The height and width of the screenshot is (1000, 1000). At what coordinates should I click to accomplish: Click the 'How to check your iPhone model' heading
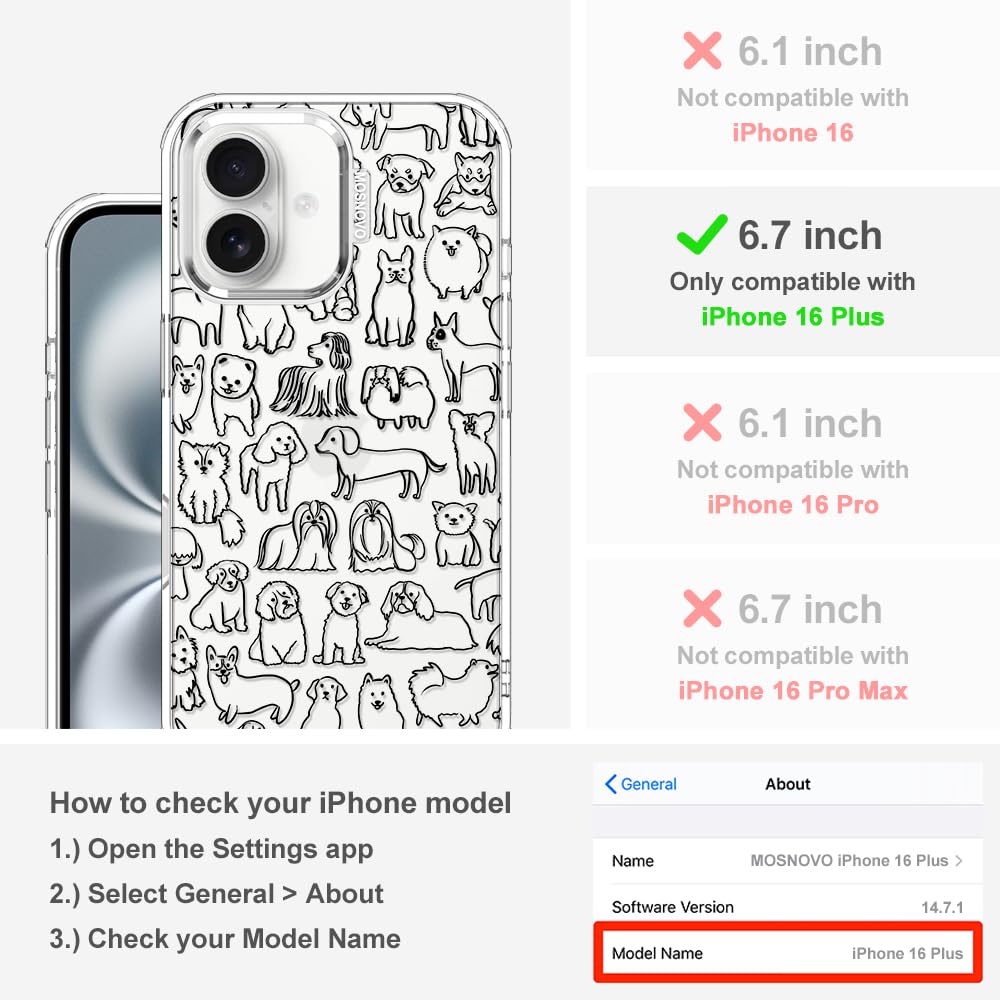click(281, 803)
